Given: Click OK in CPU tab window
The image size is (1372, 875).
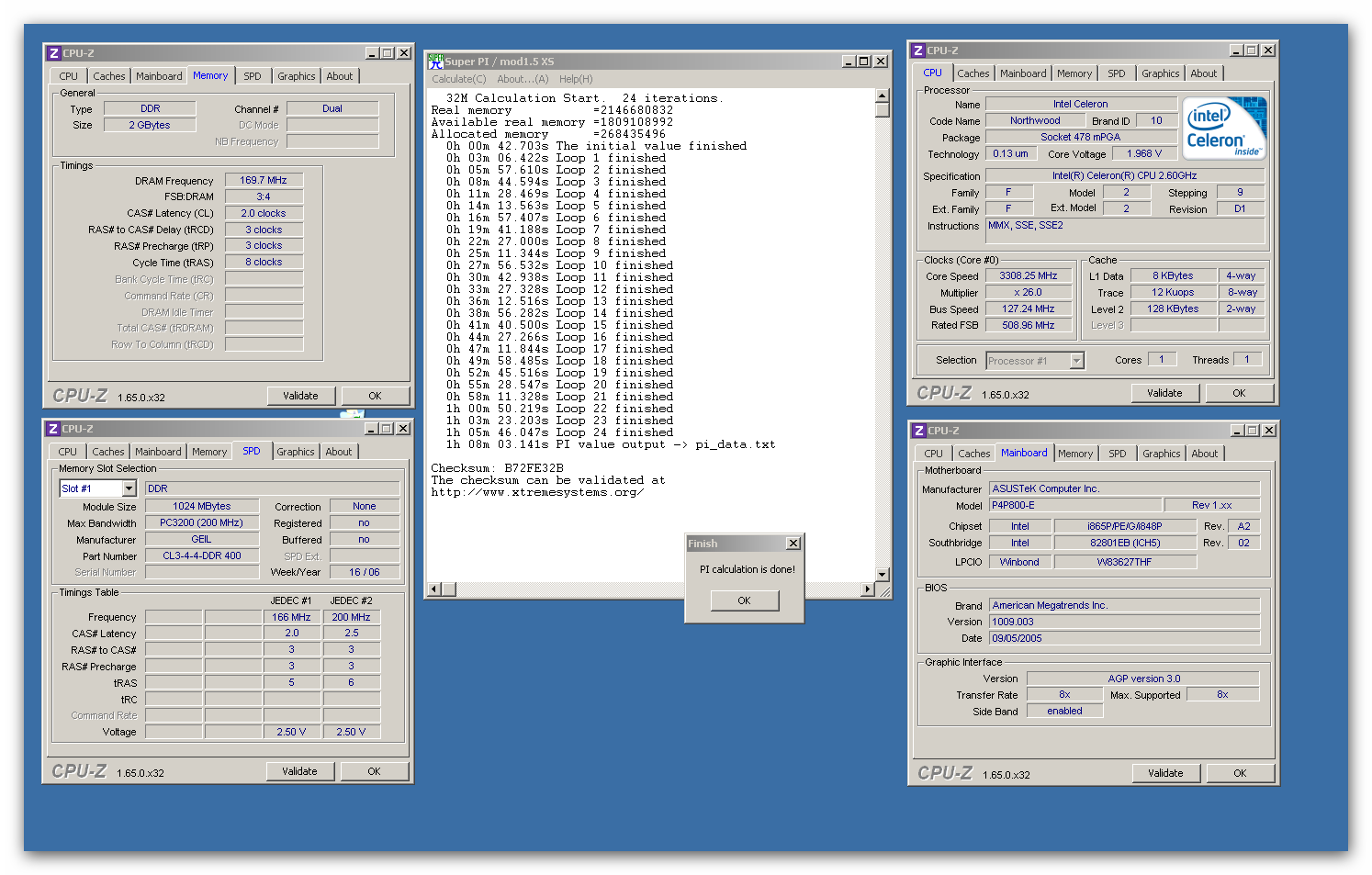Looking at the screenshot, I should pyautogui.click(x=1239, y=393).
